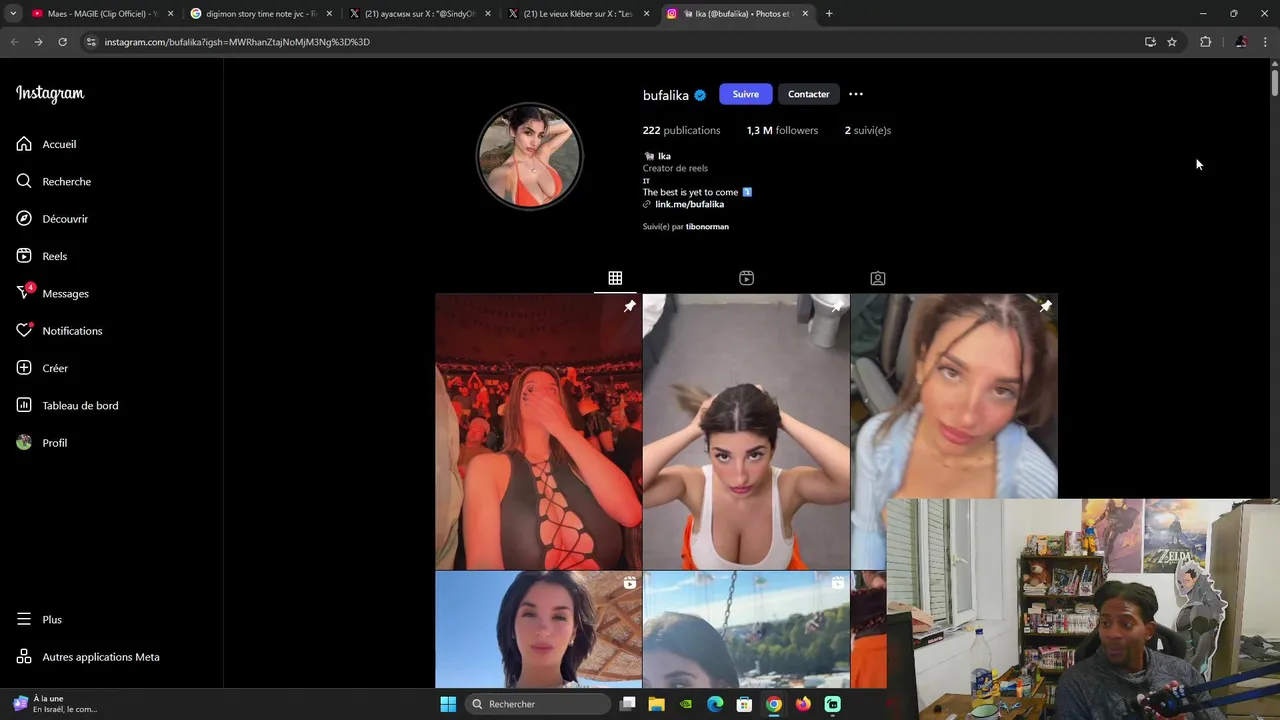Open the beach reel with short hair

click(538, 630)
